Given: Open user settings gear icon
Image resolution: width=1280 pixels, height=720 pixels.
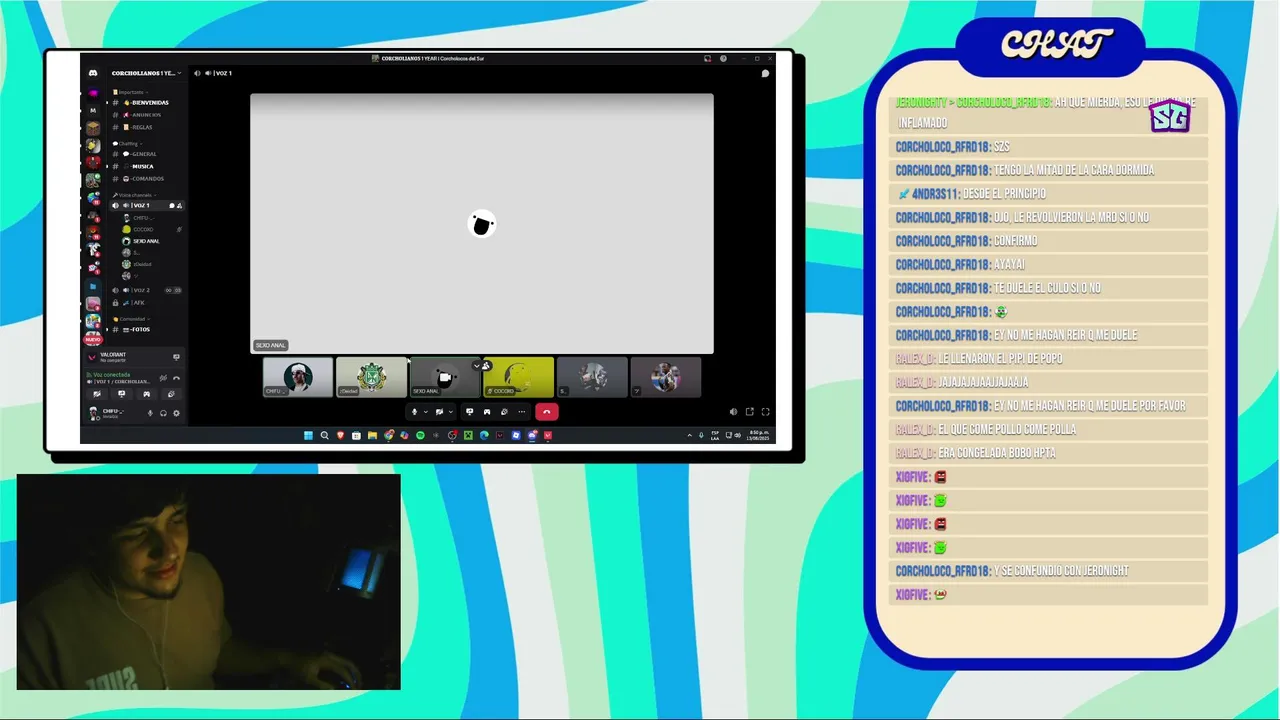Looking at the screenshot, I should (x=177, y=413).
